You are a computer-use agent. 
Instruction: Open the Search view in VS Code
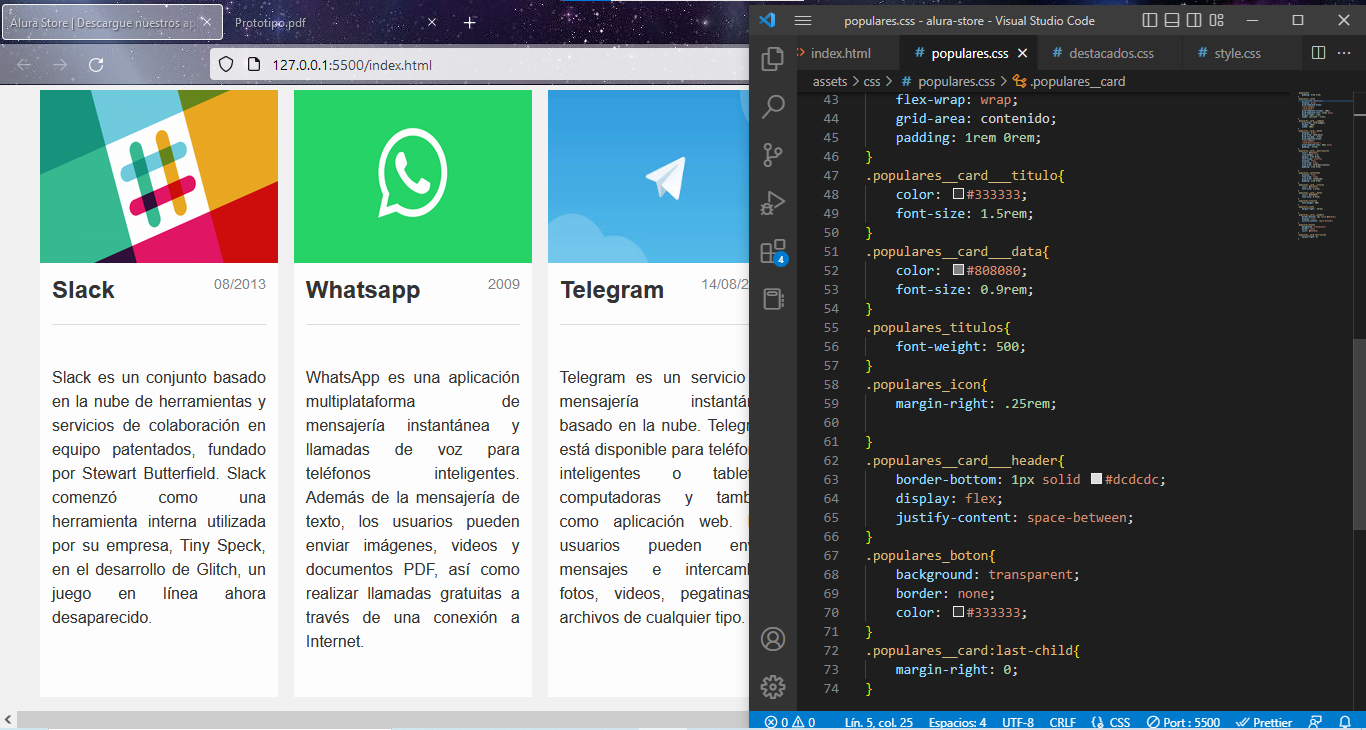[x=772, y=108]
